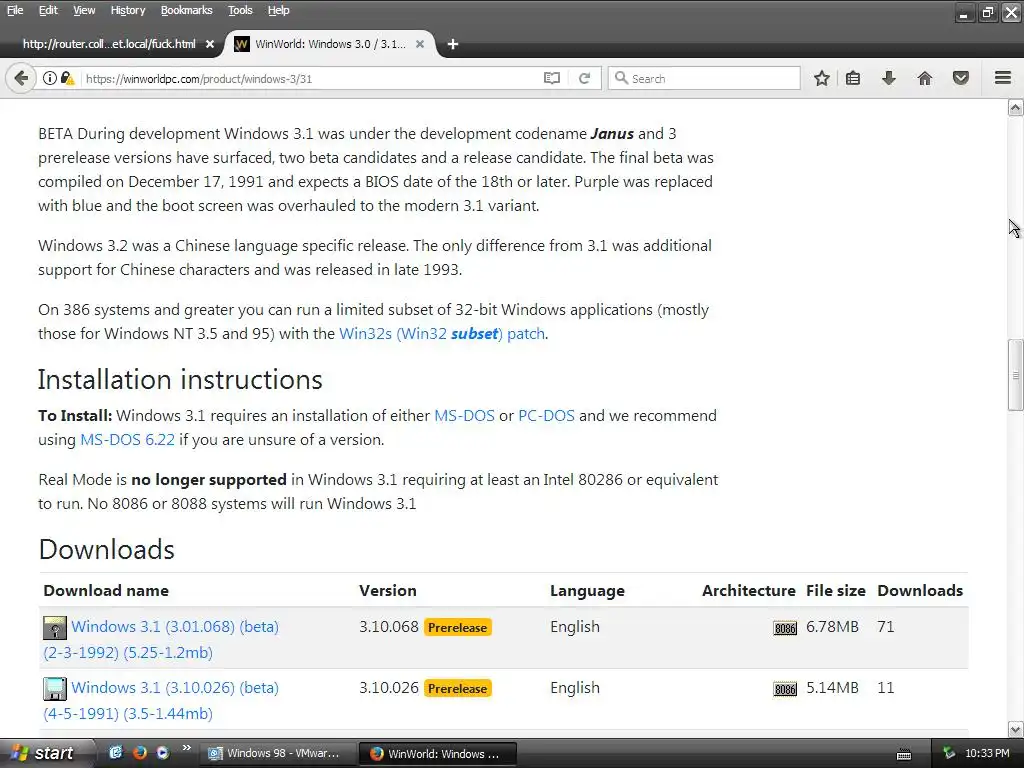Toggle Reader View icon in address bar
This screenshot has height=768, width=1024.
[552, 78]
